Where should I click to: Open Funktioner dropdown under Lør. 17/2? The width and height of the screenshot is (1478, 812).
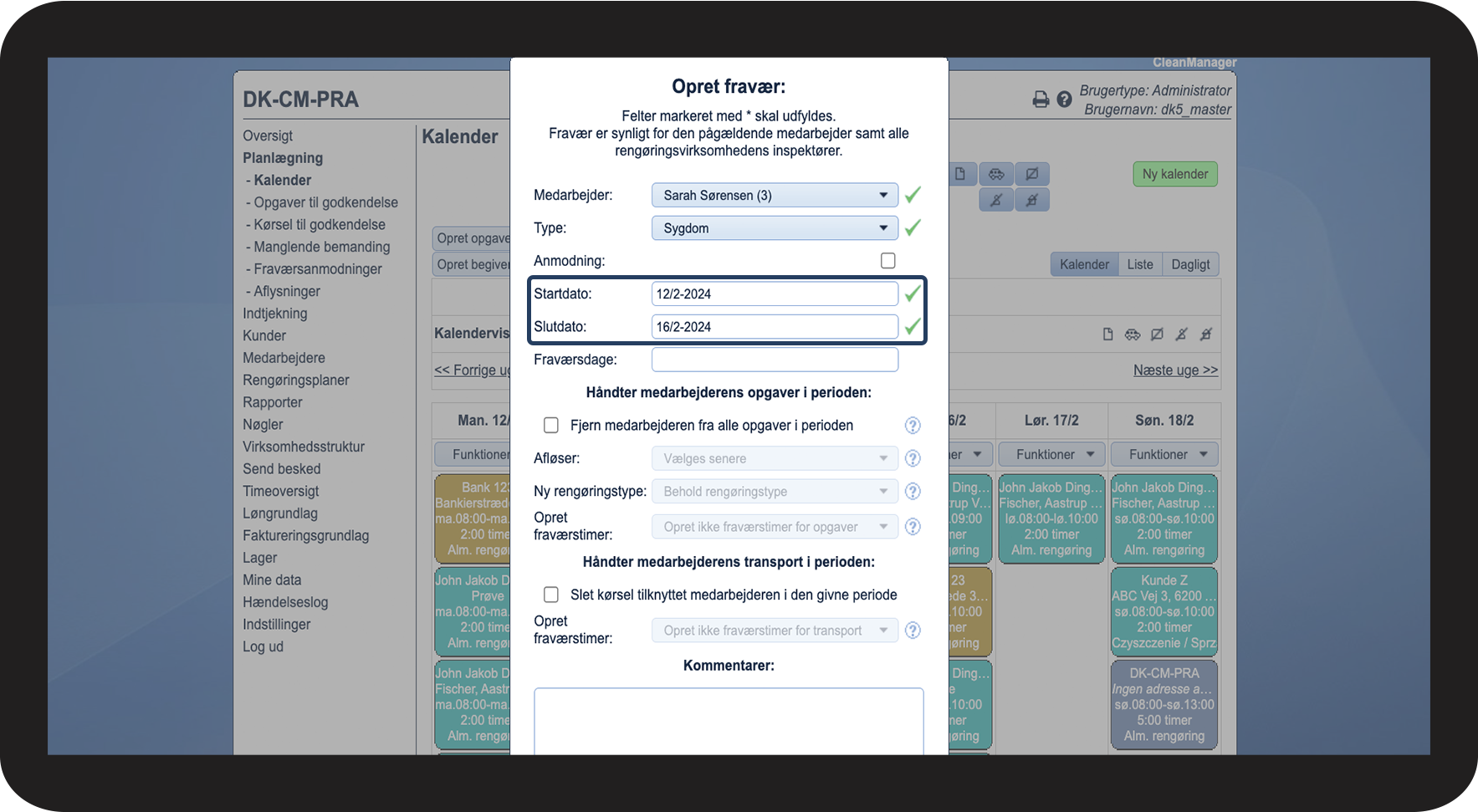coord(1052,455)
